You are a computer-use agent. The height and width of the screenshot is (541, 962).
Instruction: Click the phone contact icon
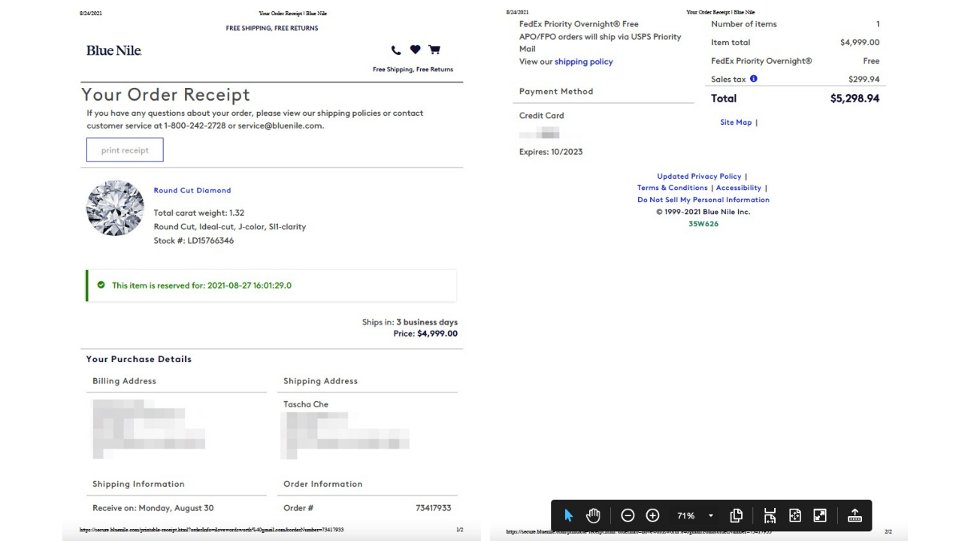pos(396,50)
